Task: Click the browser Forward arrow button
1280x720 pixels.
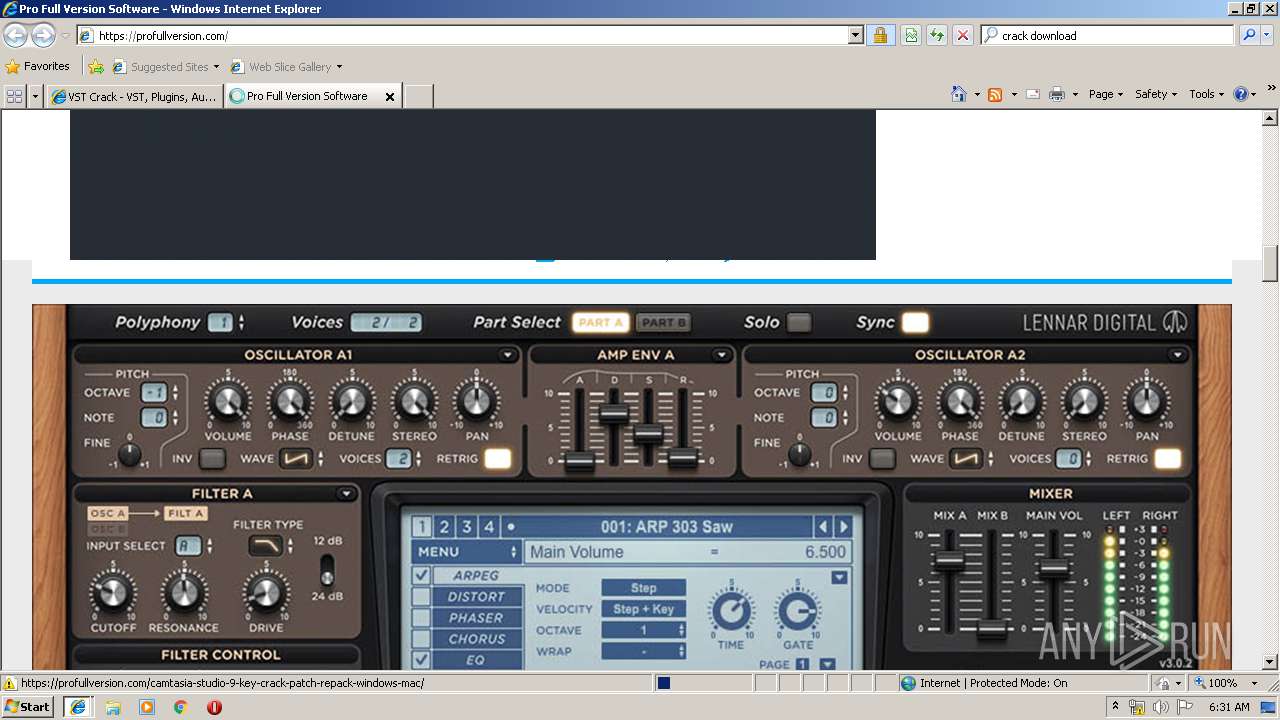Action: (43, 35)
